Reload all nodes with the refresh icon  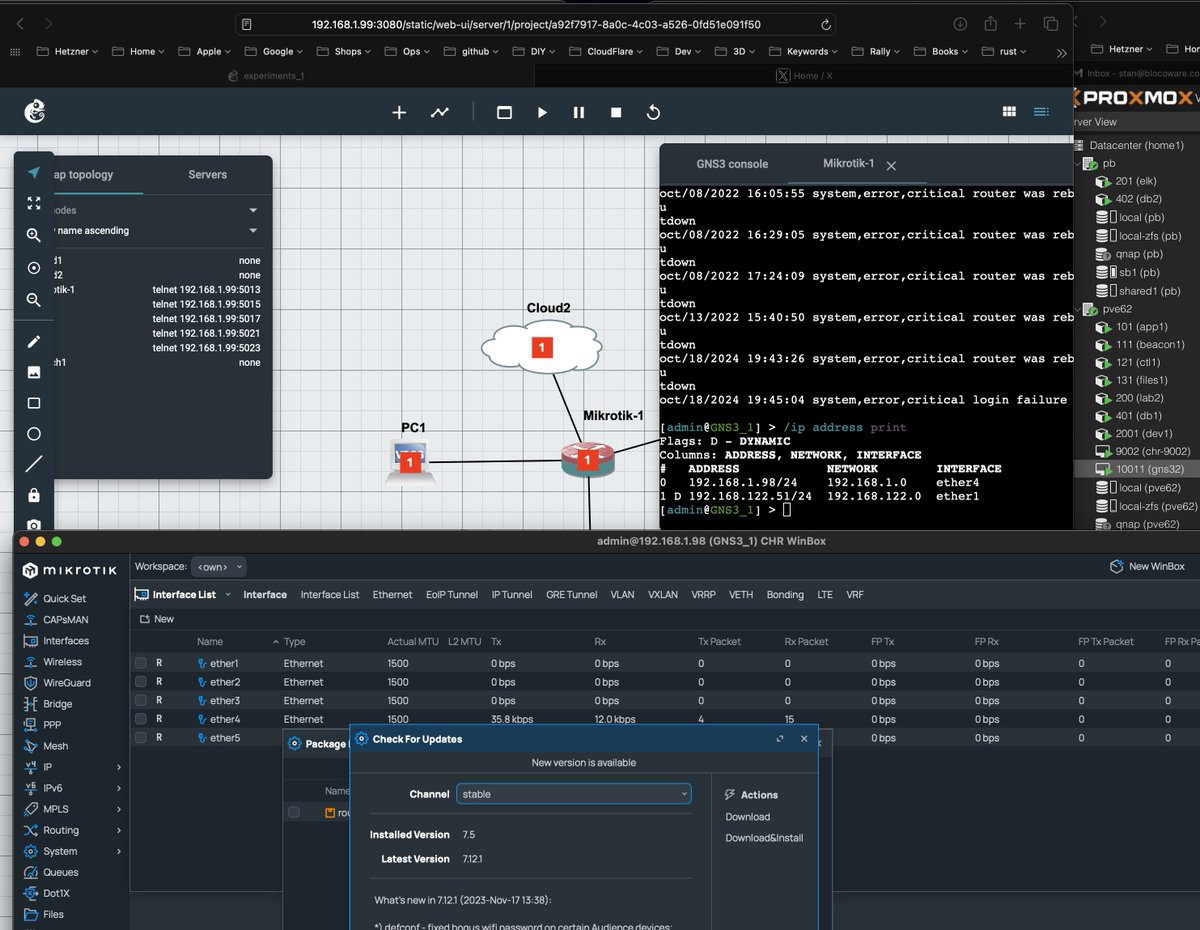tap(653, 112)
